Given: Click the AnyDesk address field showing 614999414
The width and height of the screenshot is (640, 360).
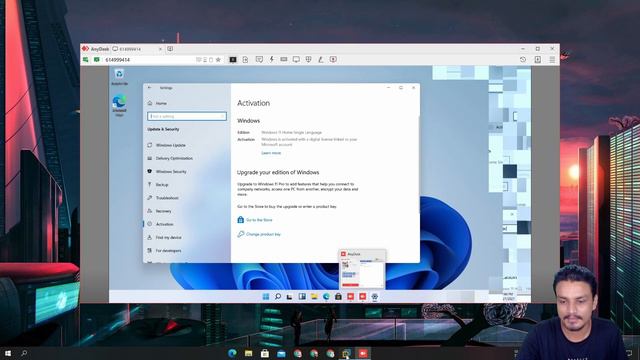Looking at the screenshot, I should point(149,60).
